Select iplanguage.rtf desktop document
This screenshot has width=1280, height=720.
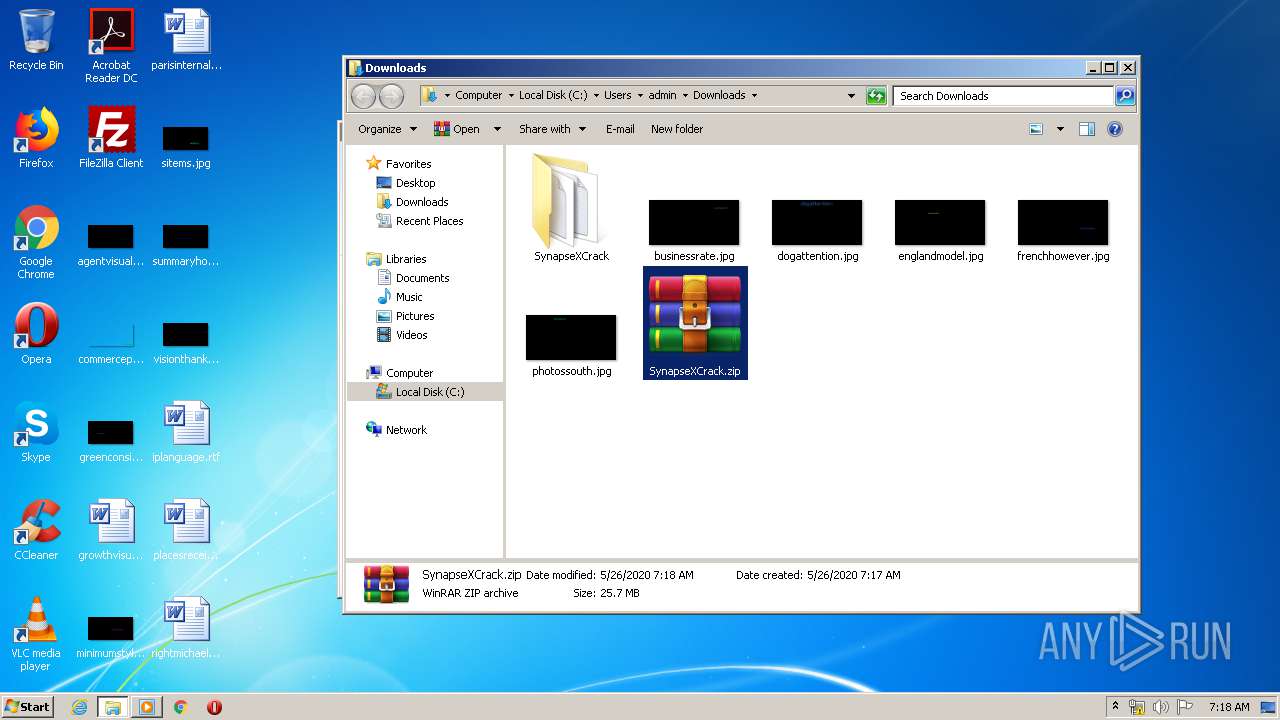coord(186,432)
